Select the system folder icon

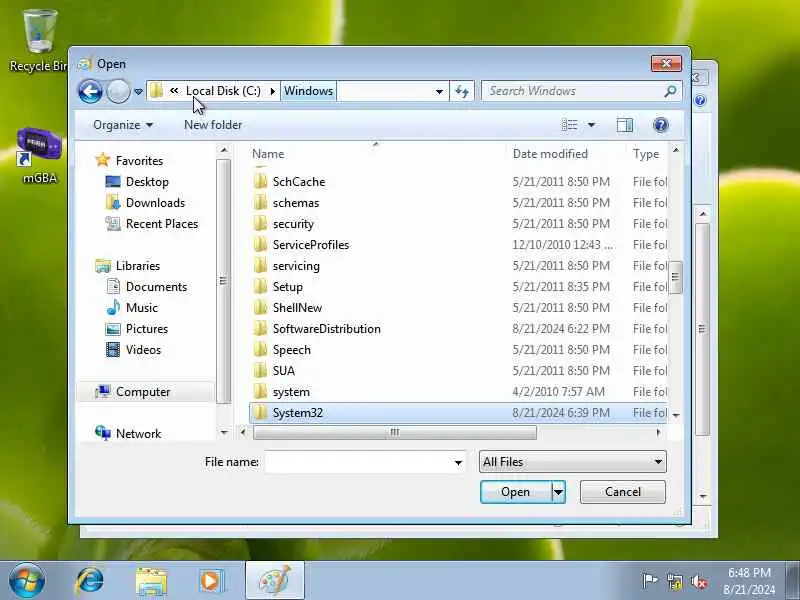click(x=260, y=392)
